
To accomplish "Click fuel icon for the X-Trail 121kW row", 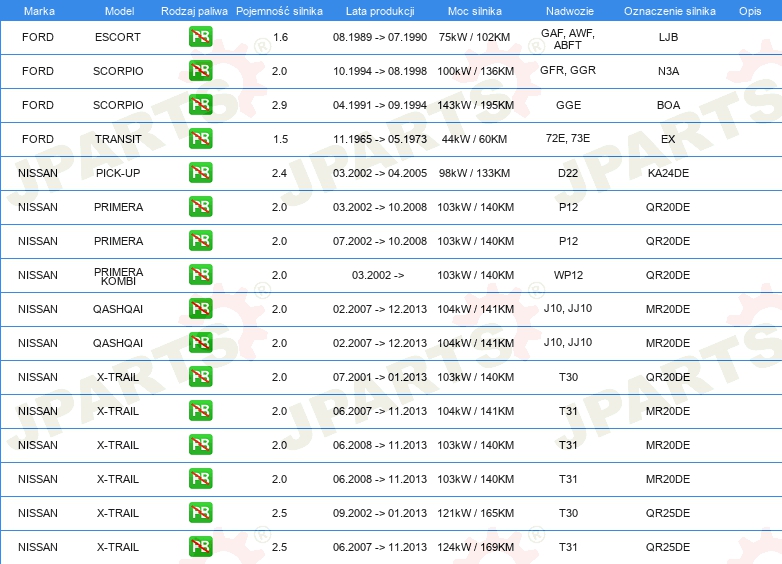I will 200,513.
